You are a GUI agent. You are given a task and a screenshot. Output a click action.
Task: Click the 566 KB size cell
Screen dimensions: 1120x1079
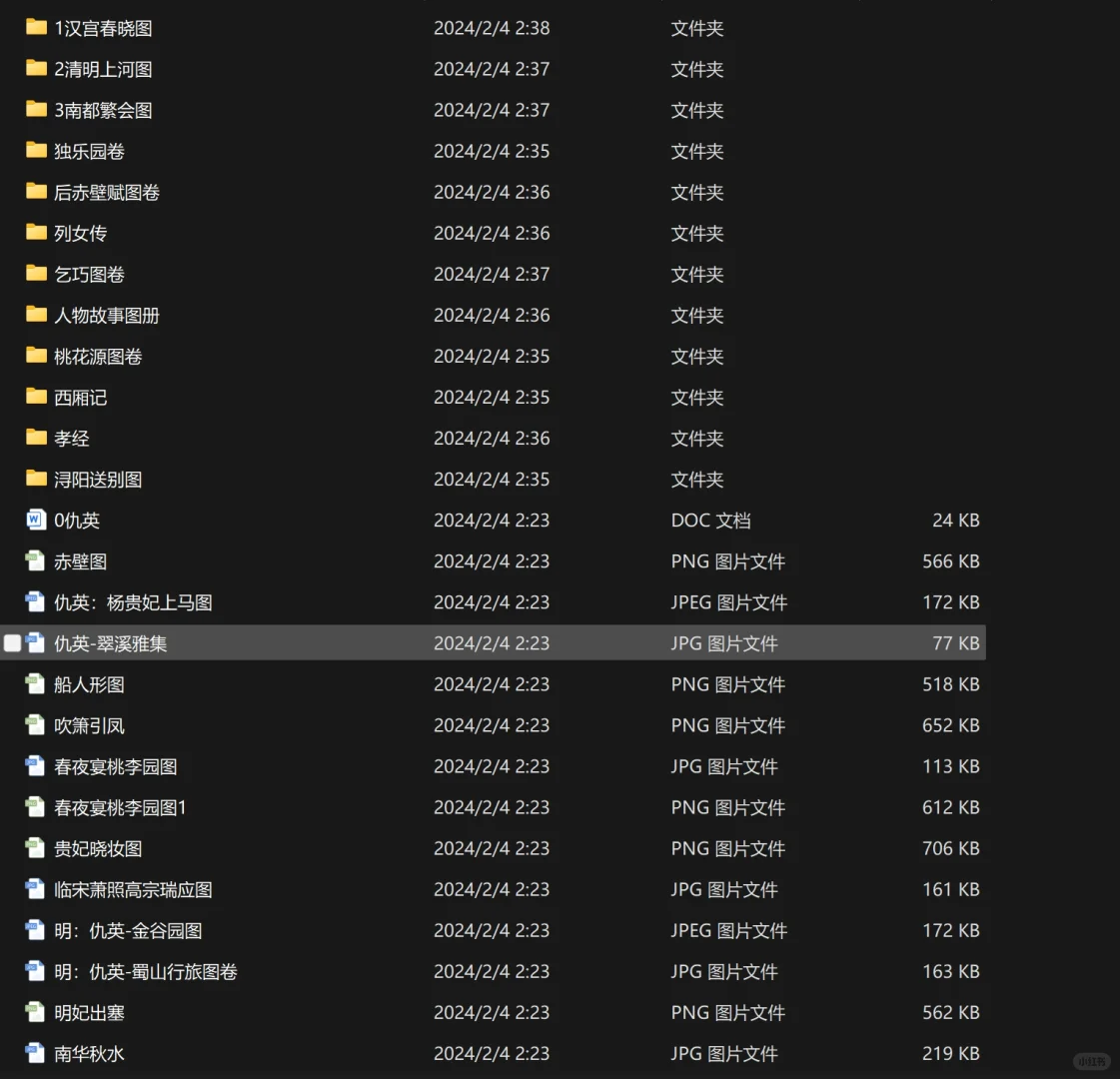click(951, 561)
